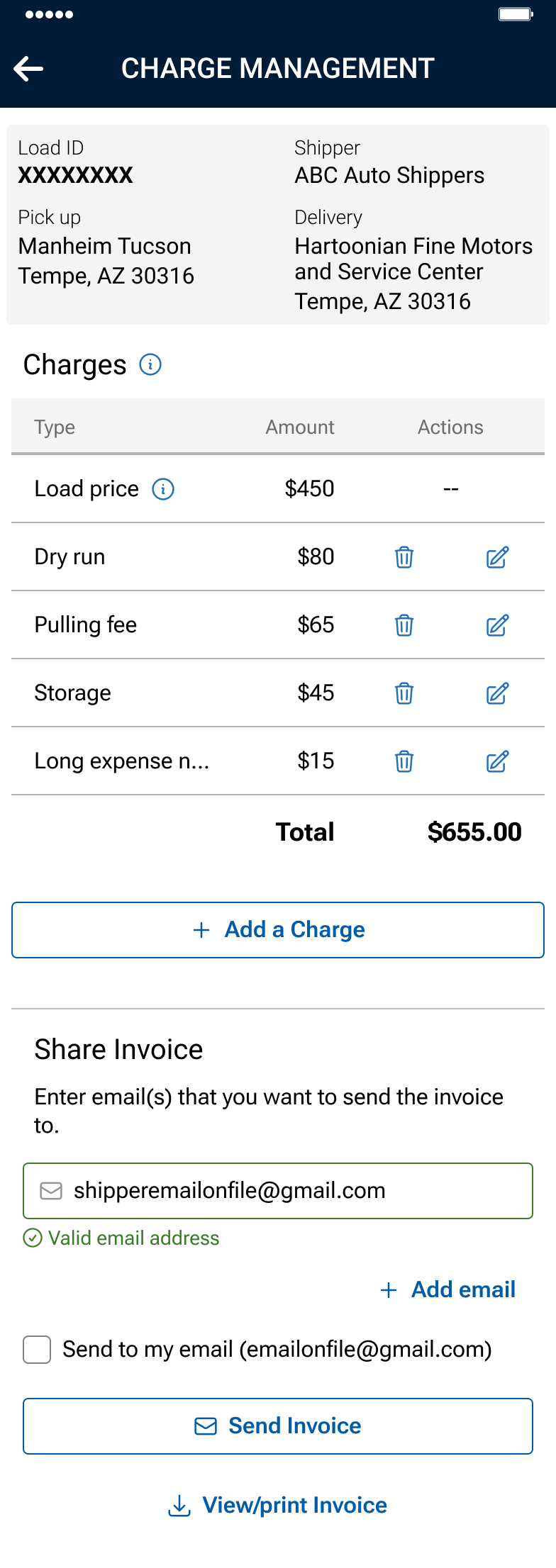Go back using the header arrow
The image size is (556, 1568).
28,69
